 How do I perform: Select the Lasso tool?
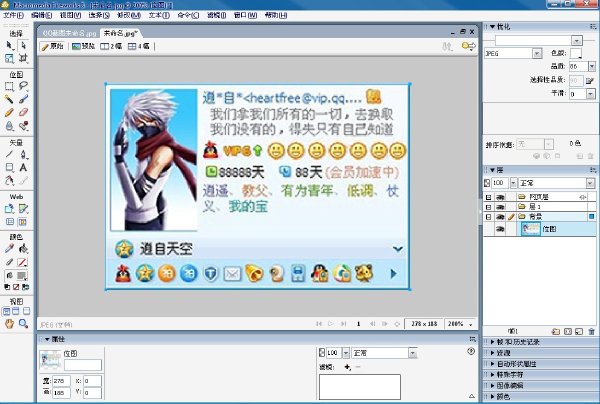point(23,86)
